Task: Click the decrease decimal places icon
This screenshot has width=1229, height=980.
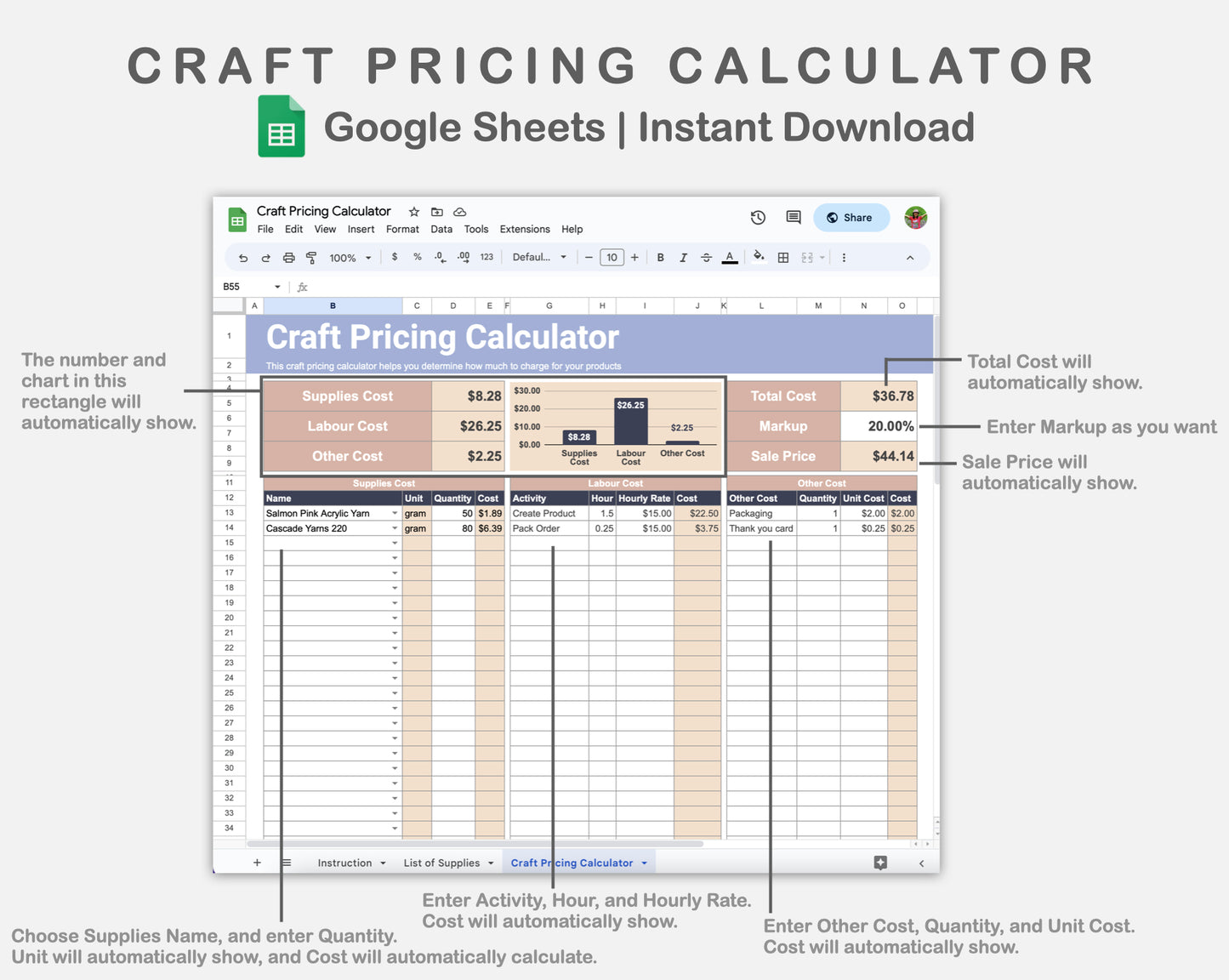Action: tap(440, 257)
